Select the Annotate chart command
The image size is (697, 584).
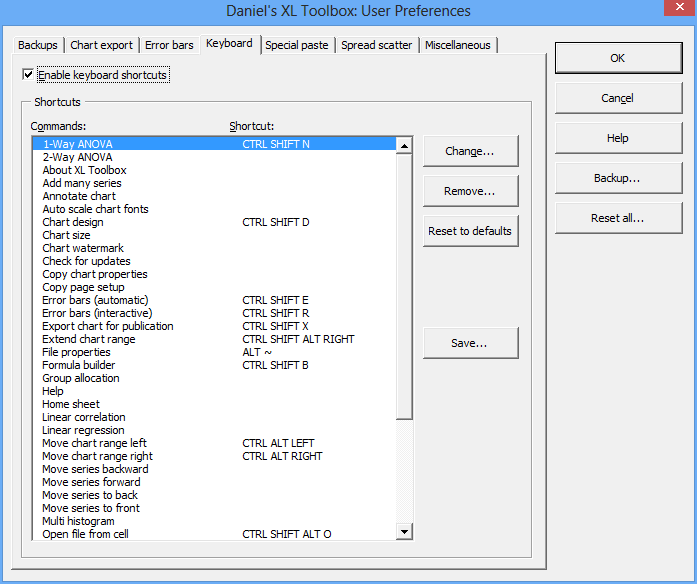click(214, 196)
